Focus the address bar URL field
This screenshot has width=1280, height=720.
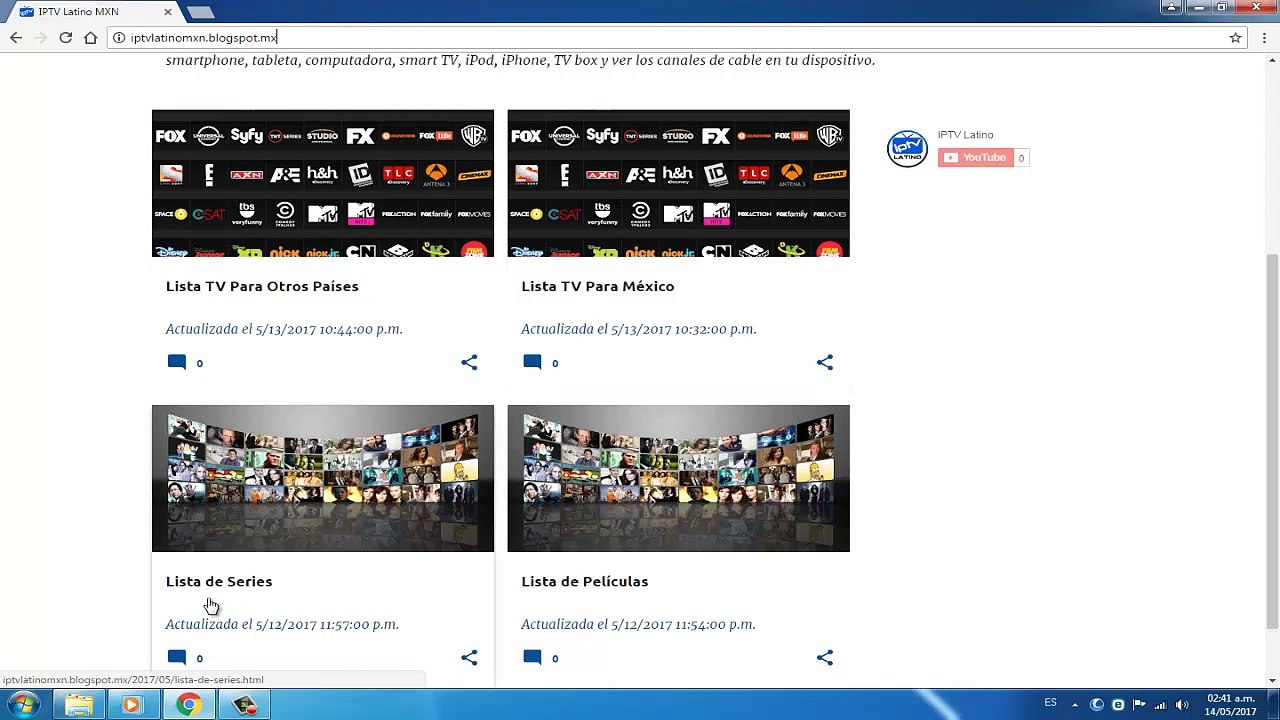pos(670,37)
